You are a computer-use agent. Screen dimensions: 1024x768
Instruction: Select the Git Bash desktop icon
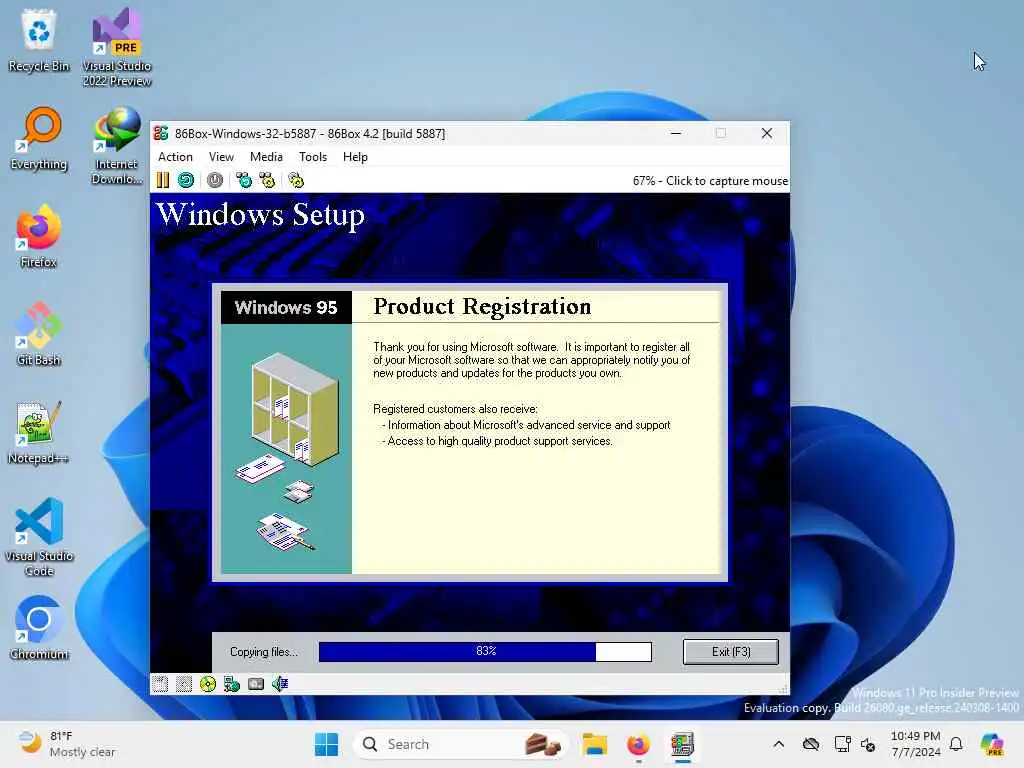(x=39, y=334)
